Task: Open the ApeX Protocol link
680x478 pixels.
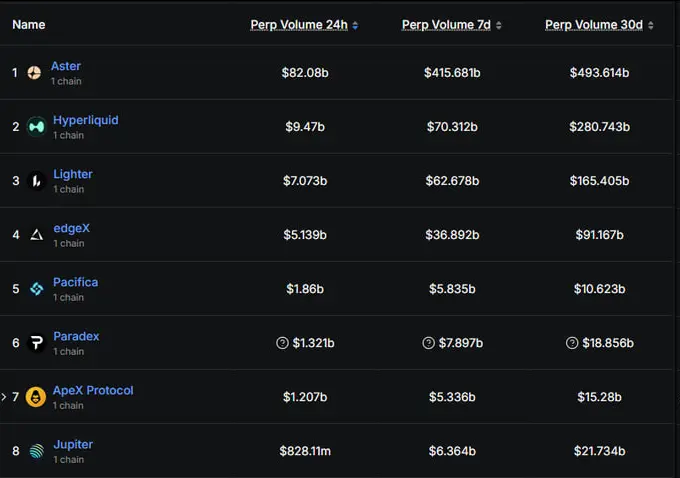Action: (93, 390)
